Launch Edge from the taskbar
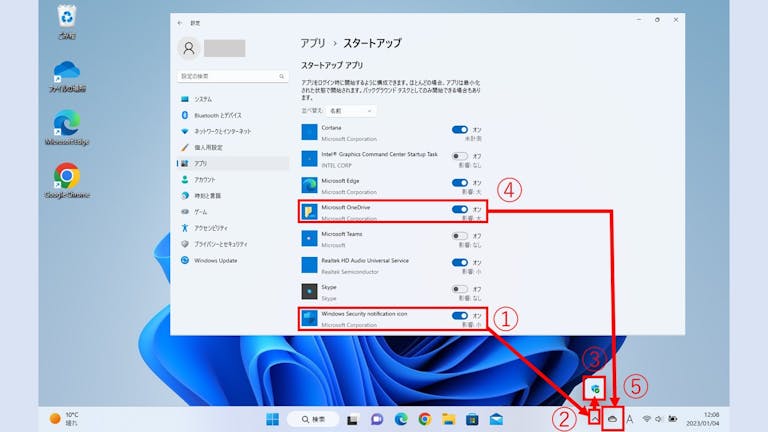This screenshot has height=432, width=768. click(x=401, y=419)
